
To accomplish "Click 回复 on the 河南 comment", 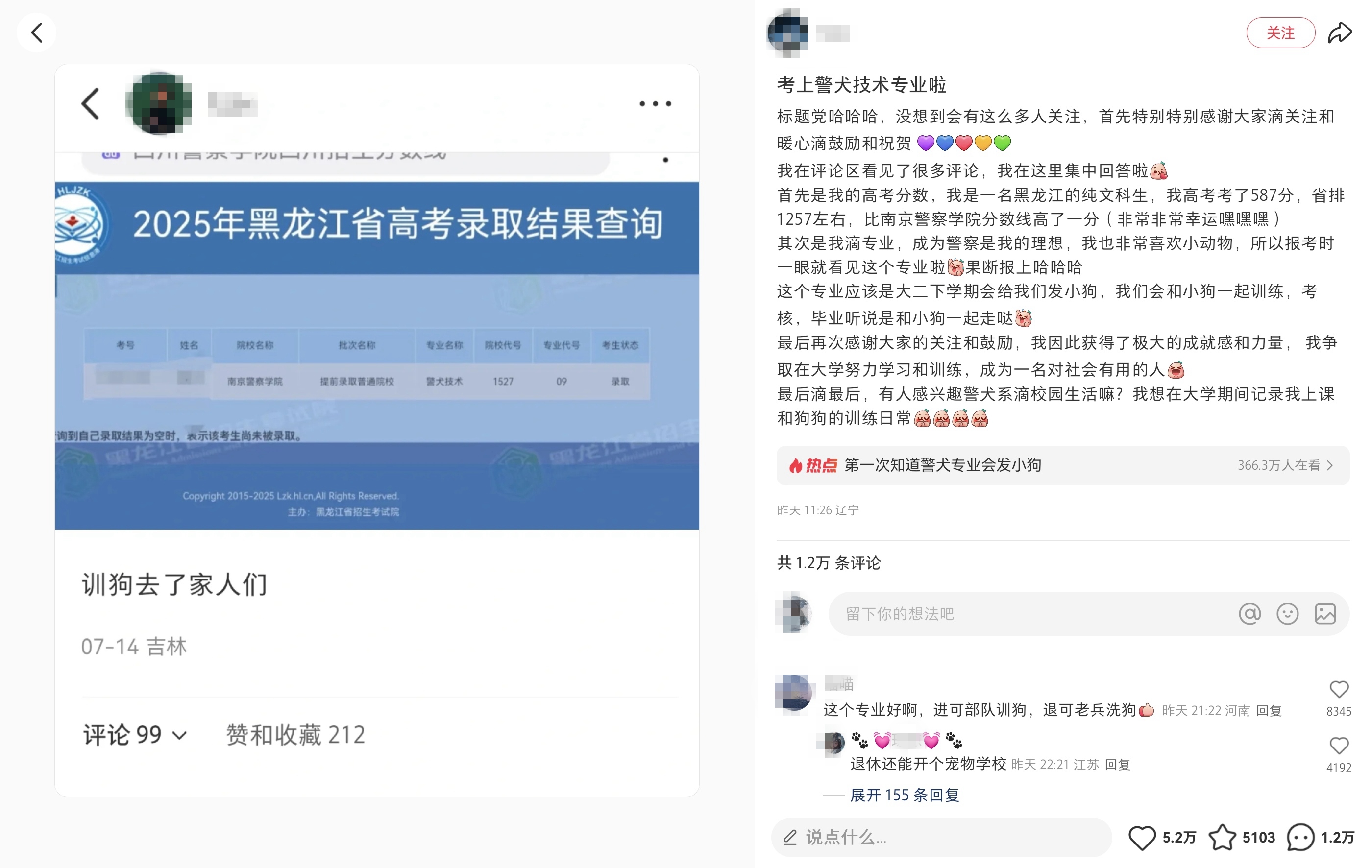I will tap(1268, 711).
